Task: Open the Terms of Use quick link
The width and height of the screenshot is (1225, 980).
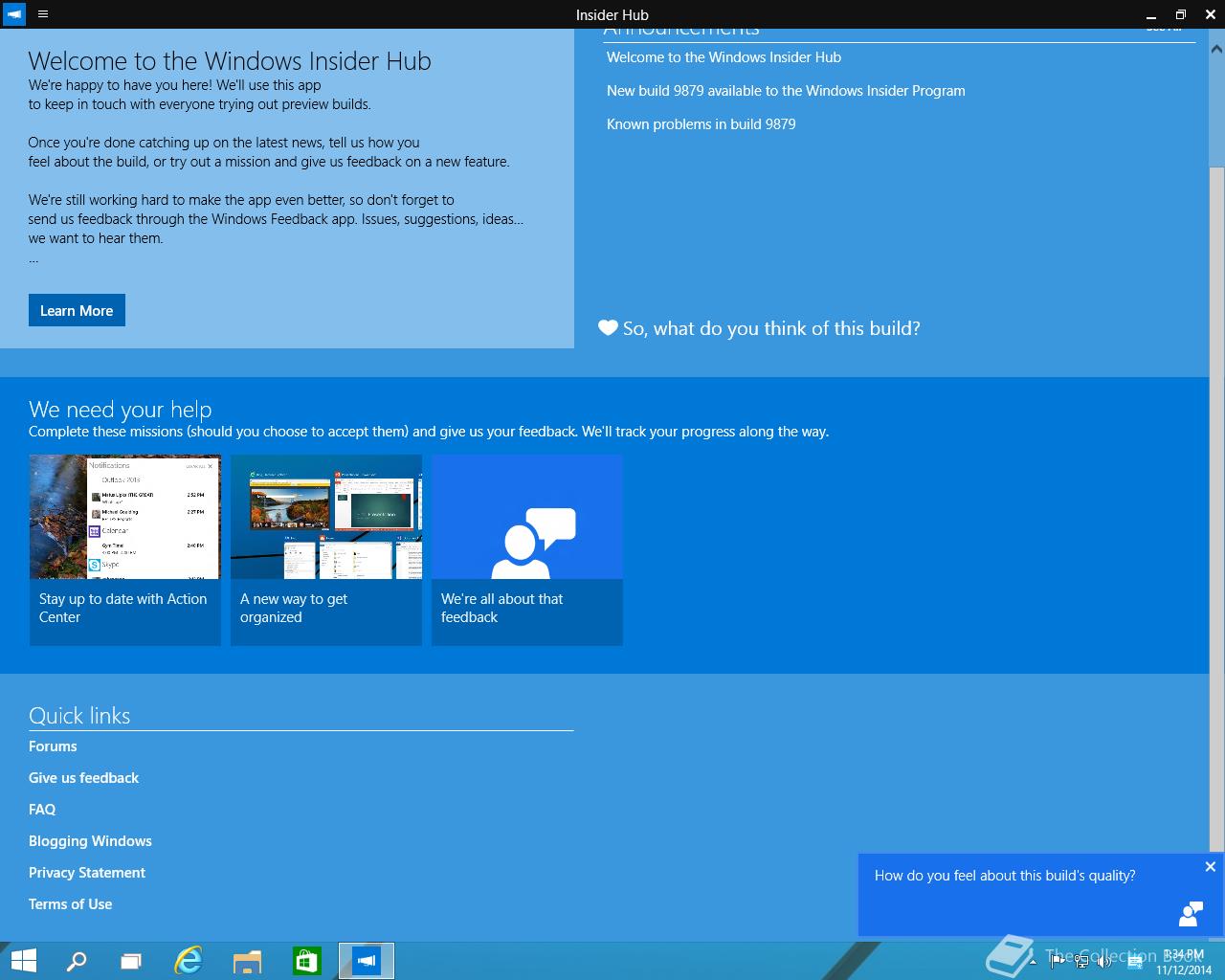Action: (x=70, y=904)
